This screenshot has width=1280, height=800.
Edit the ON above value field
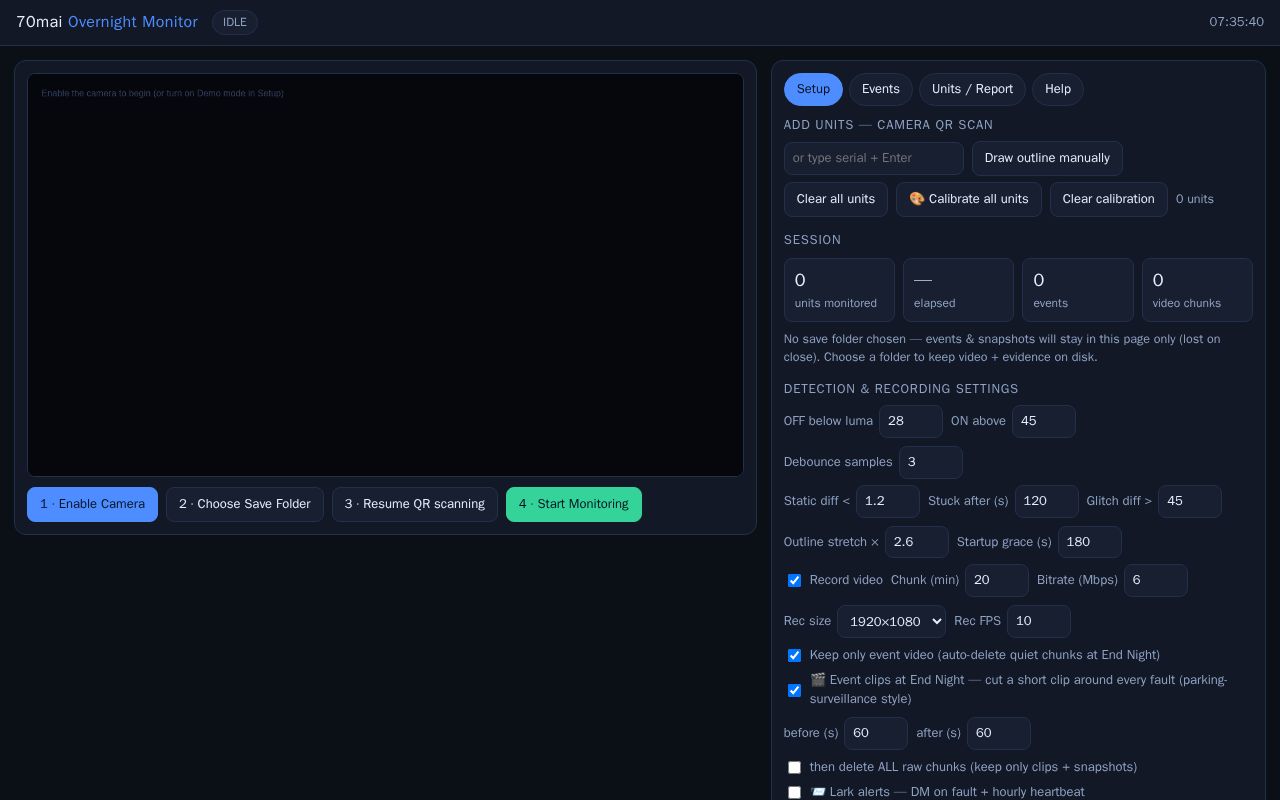click(1044, 421)
